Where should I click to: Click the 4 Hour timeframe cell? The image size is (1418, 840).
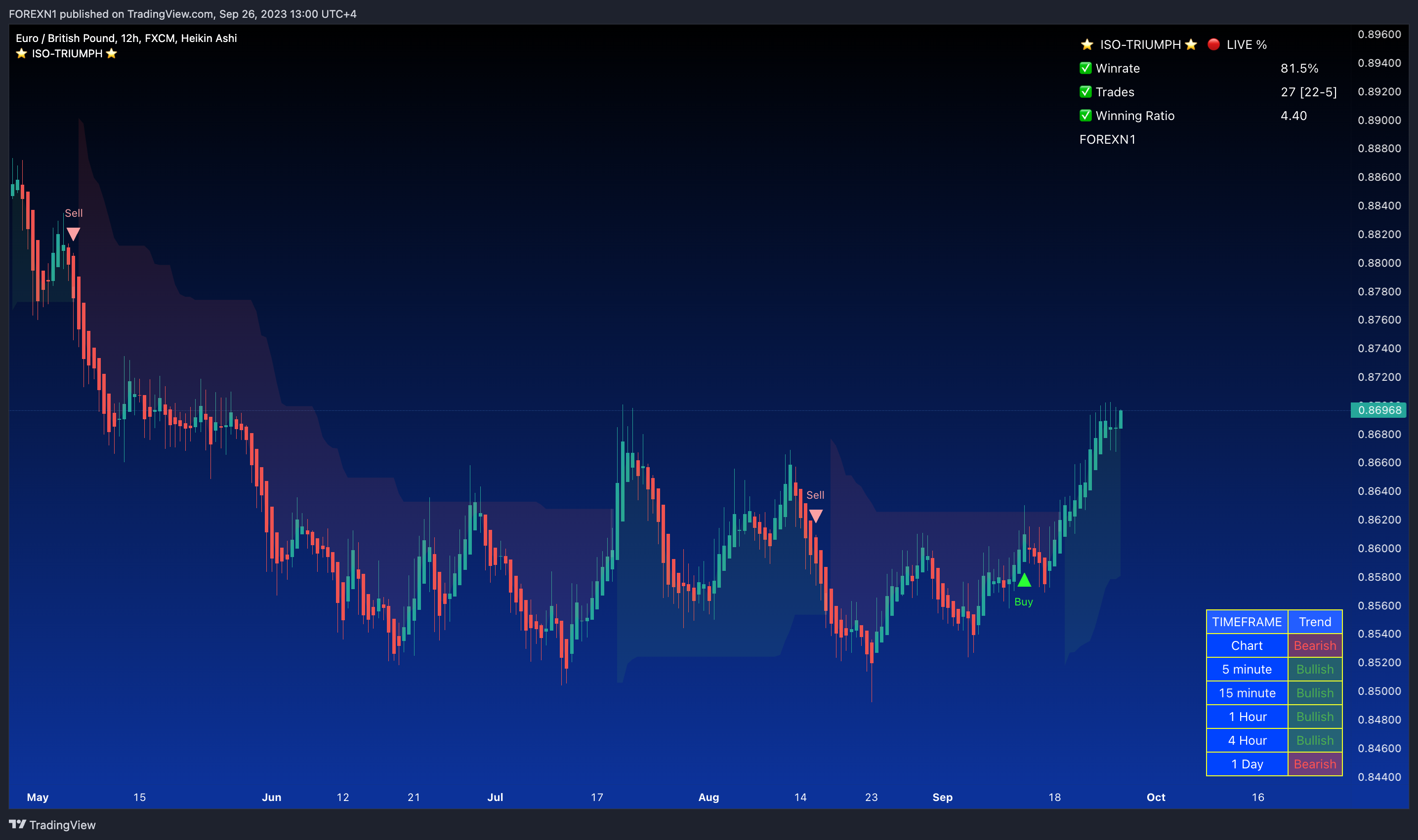pyautogui.click(x=1247, y=740)
